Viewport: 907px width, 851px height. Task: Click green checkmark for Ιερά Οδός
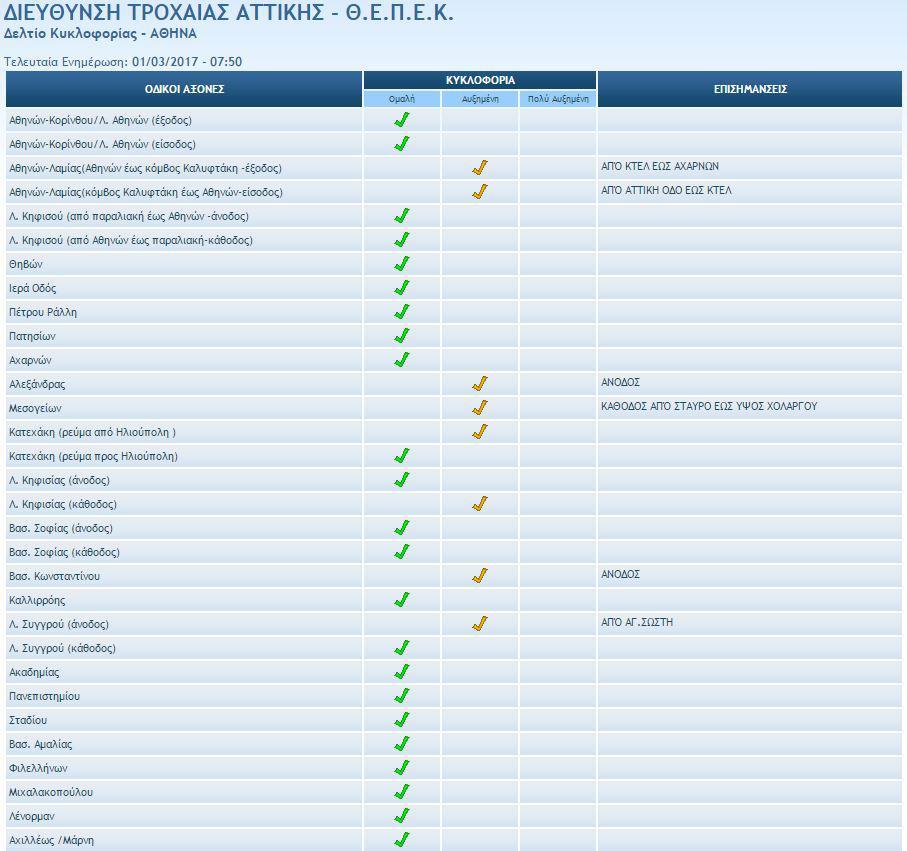[x=402, y=288]
